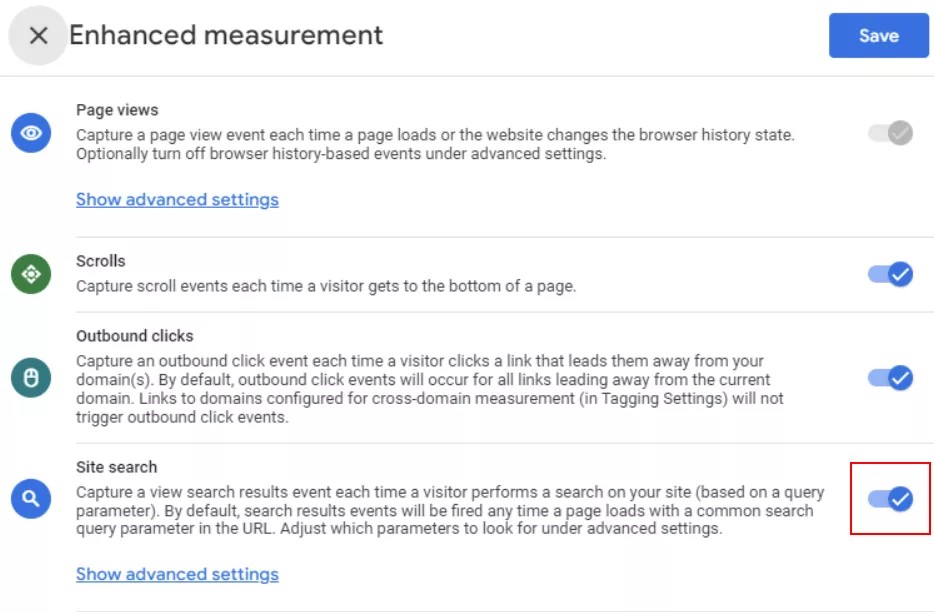Viewport: 934px width, 612px height.
Task: Click the Site search magnifier icon
Action: (31, 498)
